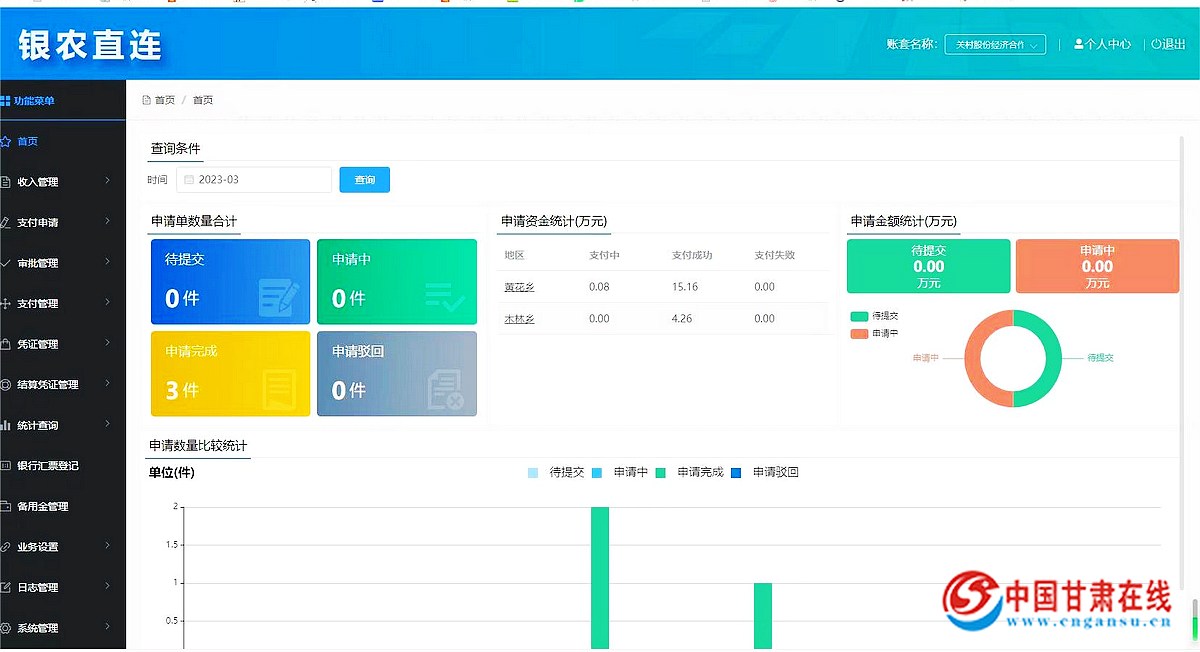Click the blue 查询 button

(364, 180)
